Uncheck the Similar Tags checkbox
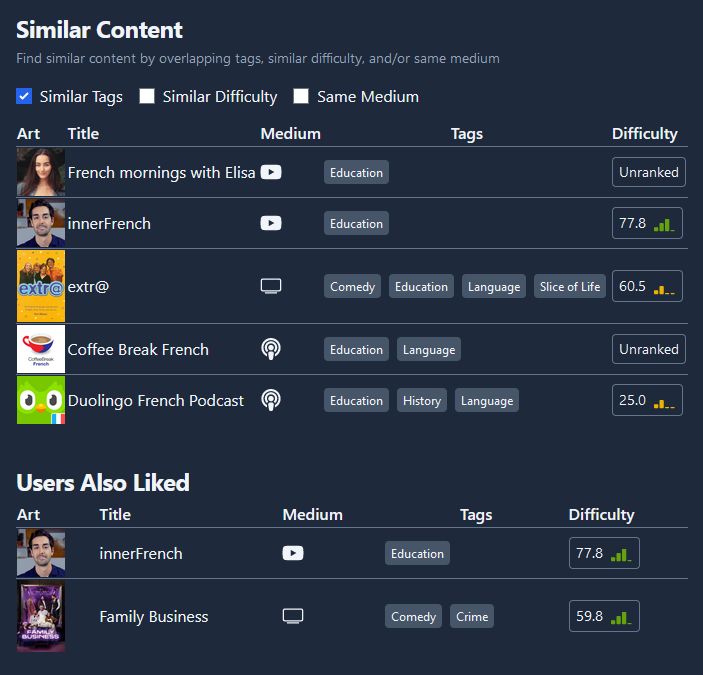The width and height of the screenshot is (703, 675). 24,96
